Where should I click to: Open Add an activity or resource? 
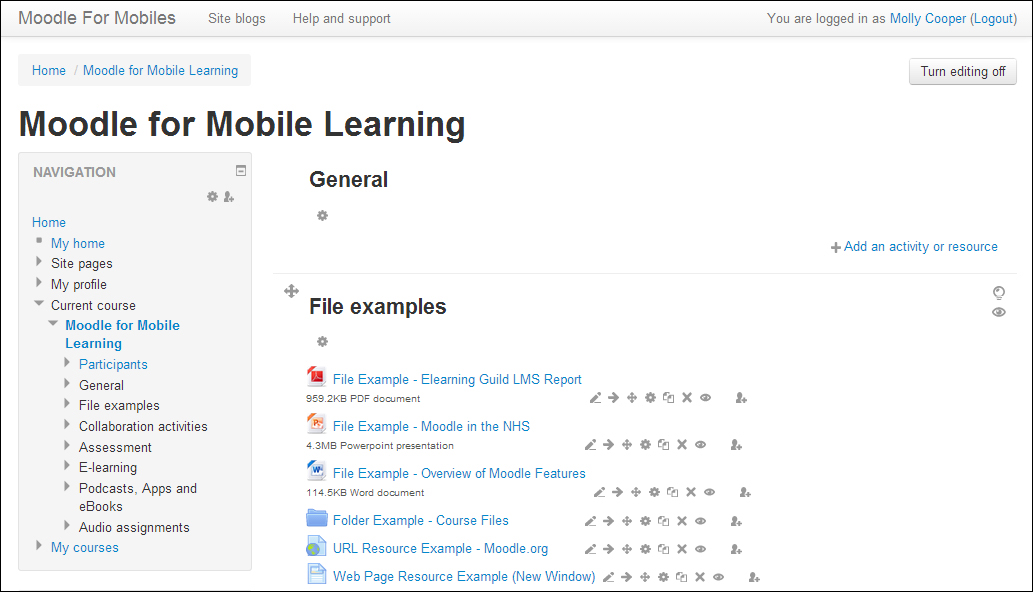(913, 246)
